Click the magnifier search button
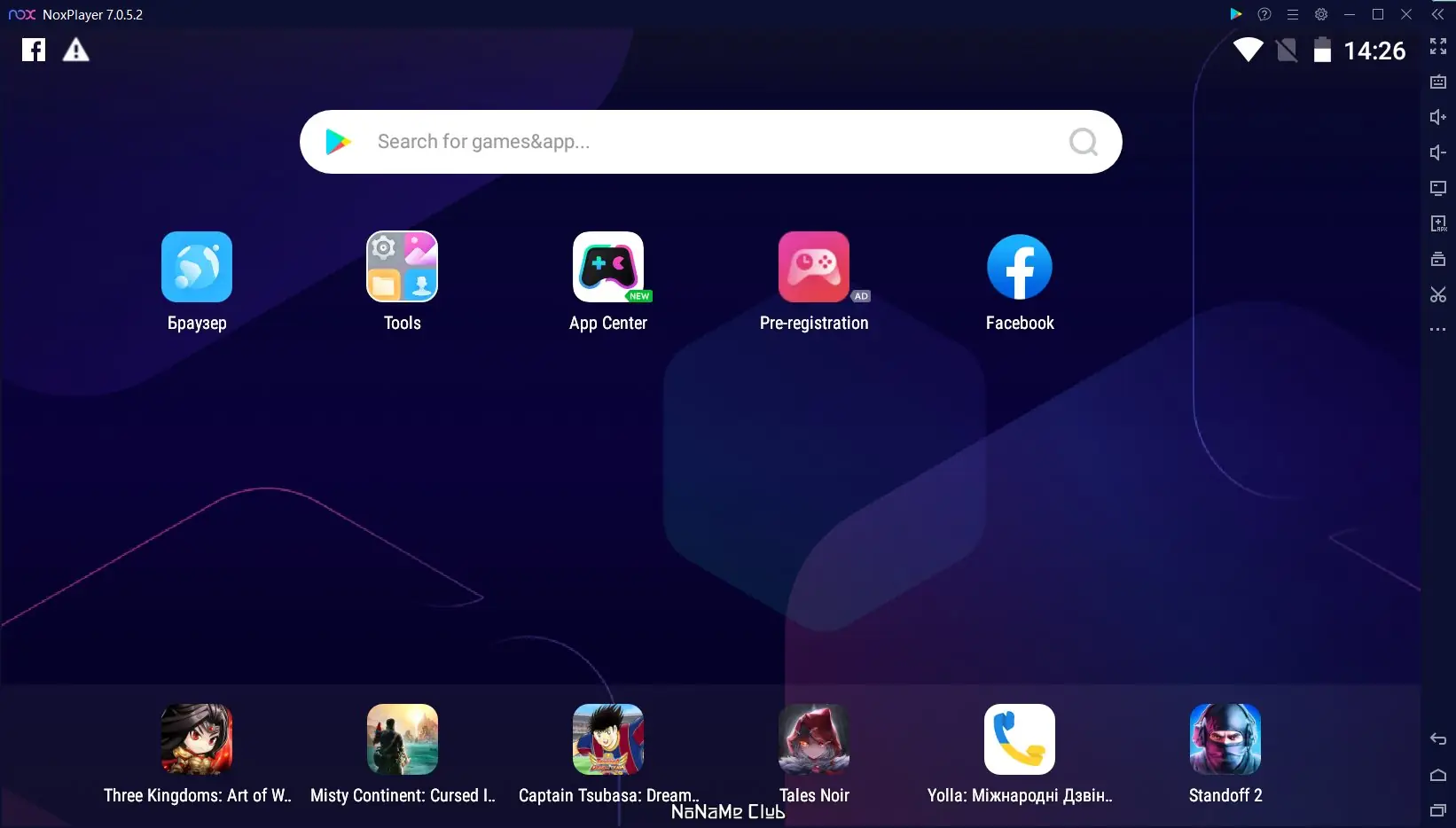This screenshot has width=1456, height=828. [1084, 142]
